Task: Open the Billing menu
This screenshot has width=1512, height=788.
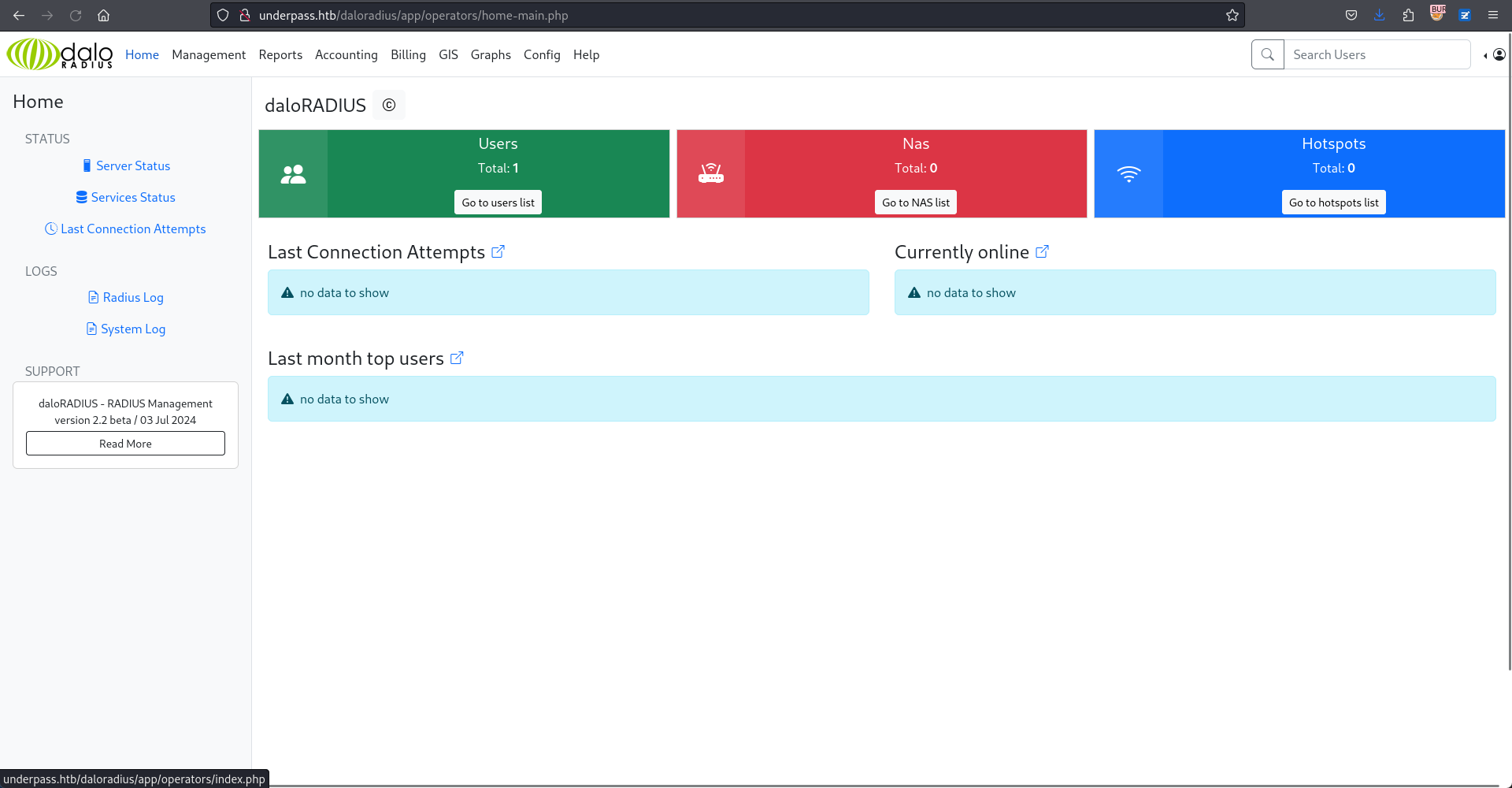Action: tap(408, 54)
